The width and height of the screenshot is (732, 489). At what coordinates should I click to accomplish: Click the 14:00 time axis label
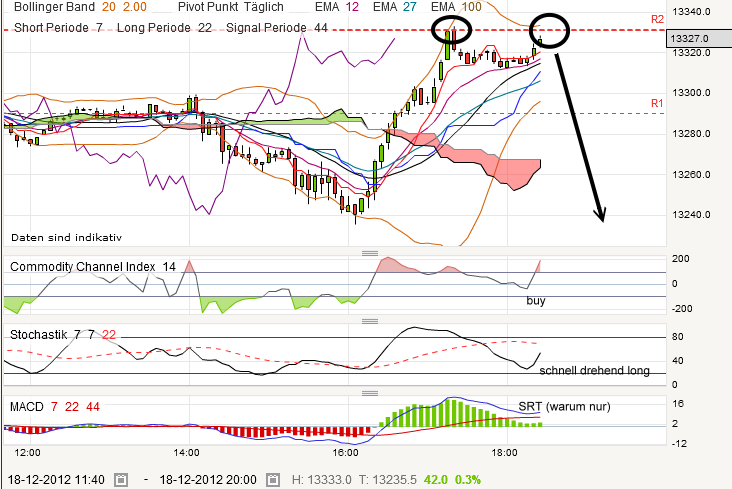186,453
